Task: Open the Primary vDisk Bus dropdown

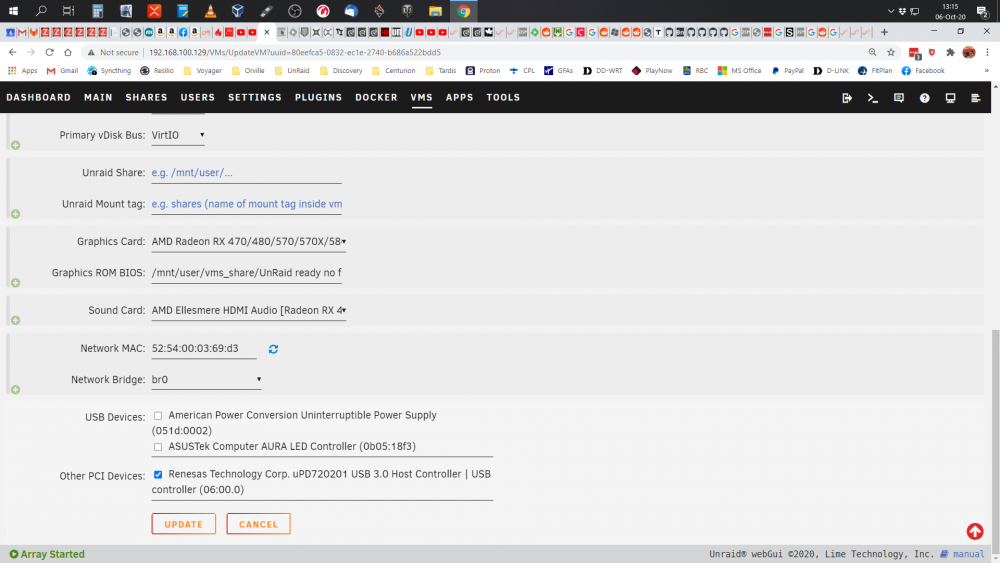Action: [x=178, y=135]
